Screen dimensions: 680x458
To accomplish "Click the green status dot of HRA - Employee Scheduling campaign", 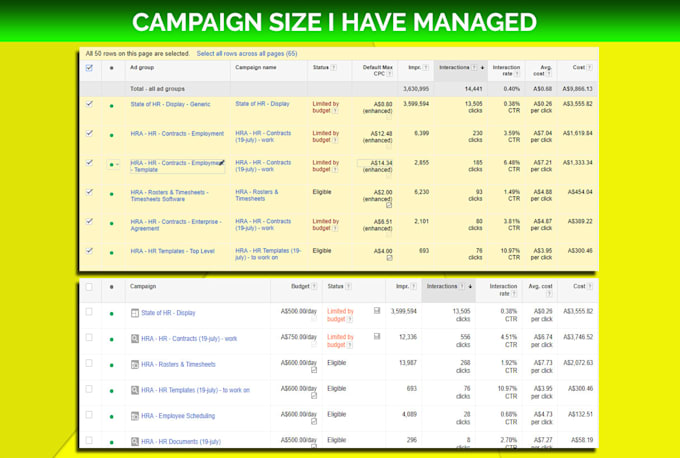I will (112, 417).
